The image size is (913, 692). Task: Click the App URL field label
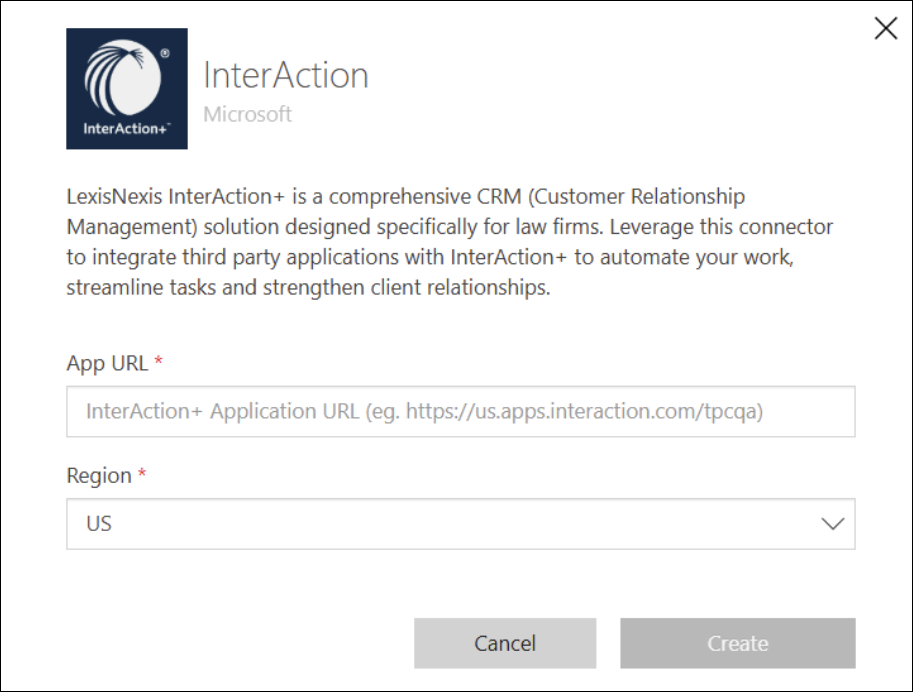coord(107,363)
